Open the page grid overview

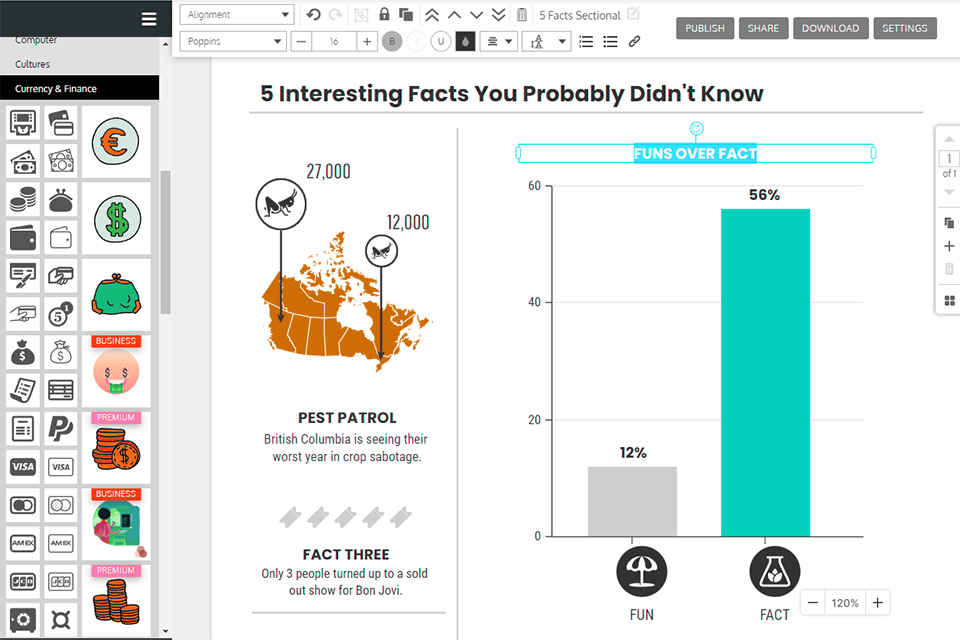tap(949, 301)
